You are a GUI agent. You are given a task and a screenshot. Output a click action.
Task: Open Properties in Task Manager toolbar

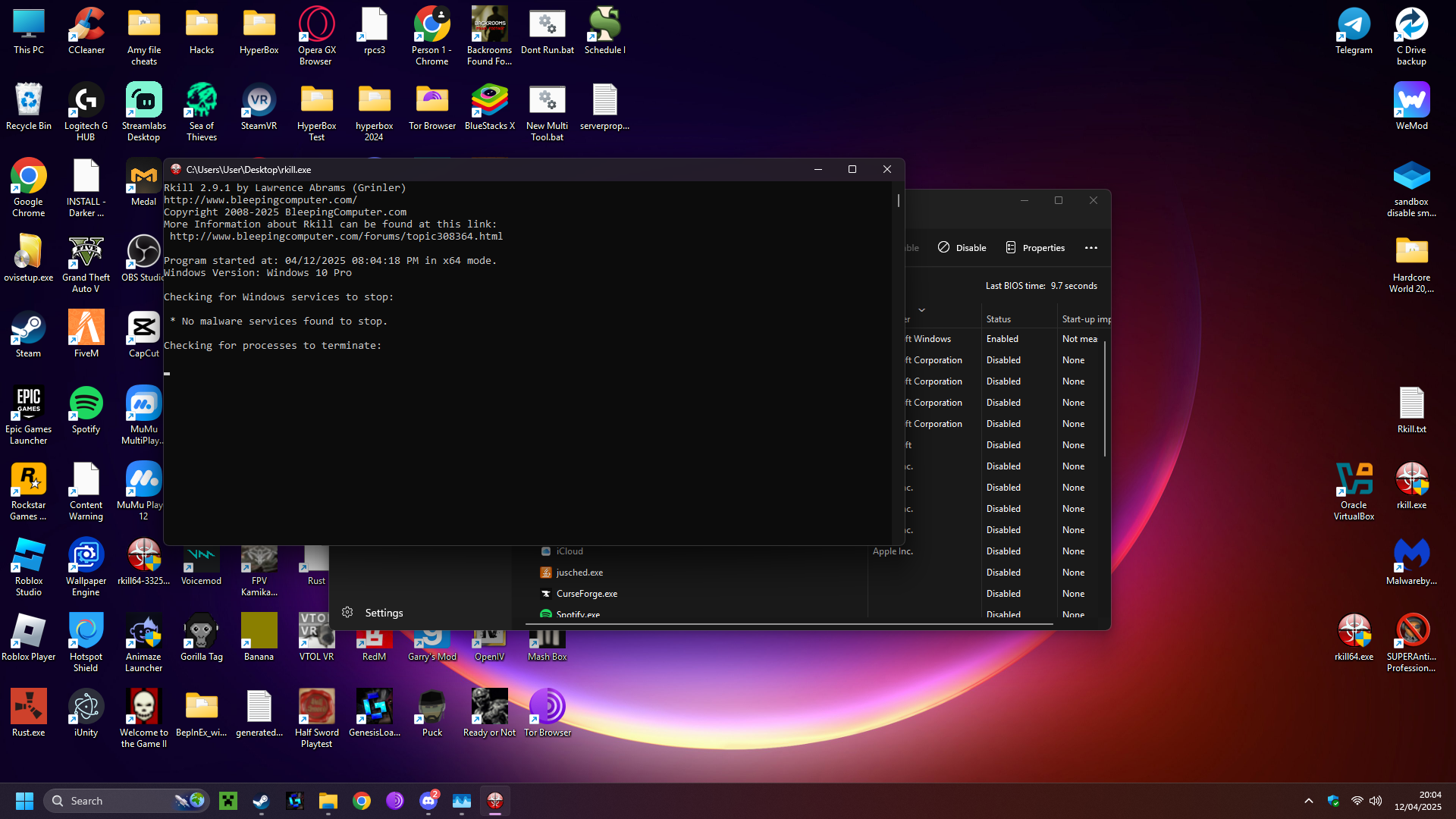(x=1035, y=248)
